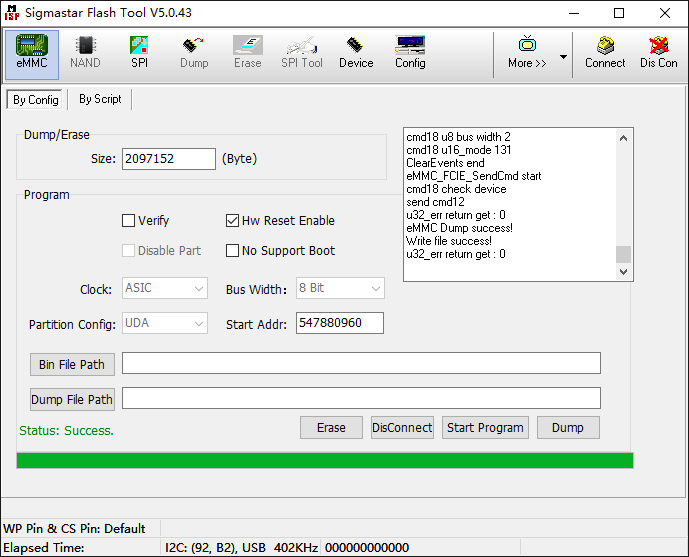Screen dimensions: 689x557
Task: Click the Dis Con toolbar icon
Action: pyautogui.click(x=659, y=53)
